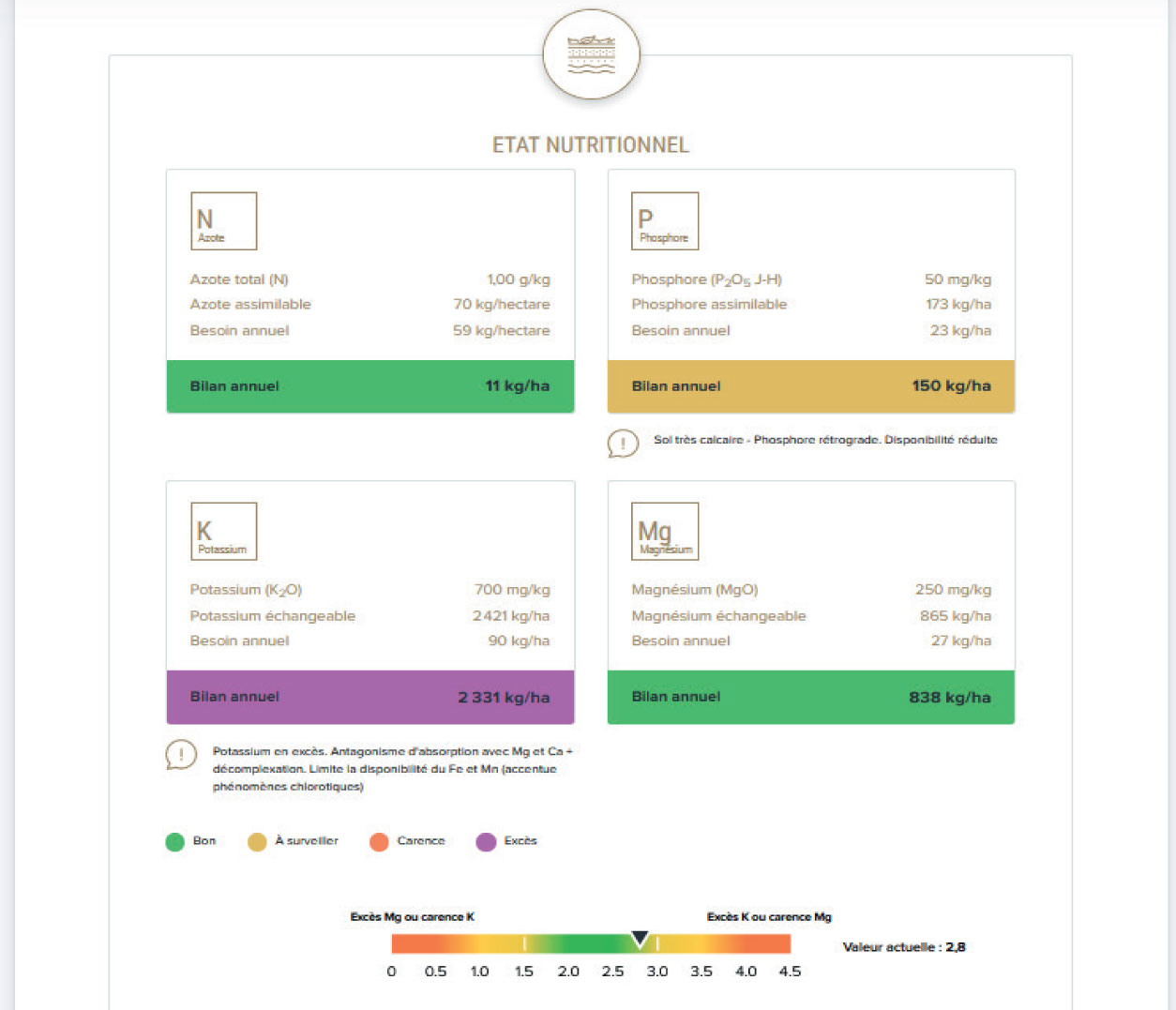Click the yellow phosphore Bilan annuel bar
The height and width of the screenshot is (1010, 1176).
coord(810,386)
